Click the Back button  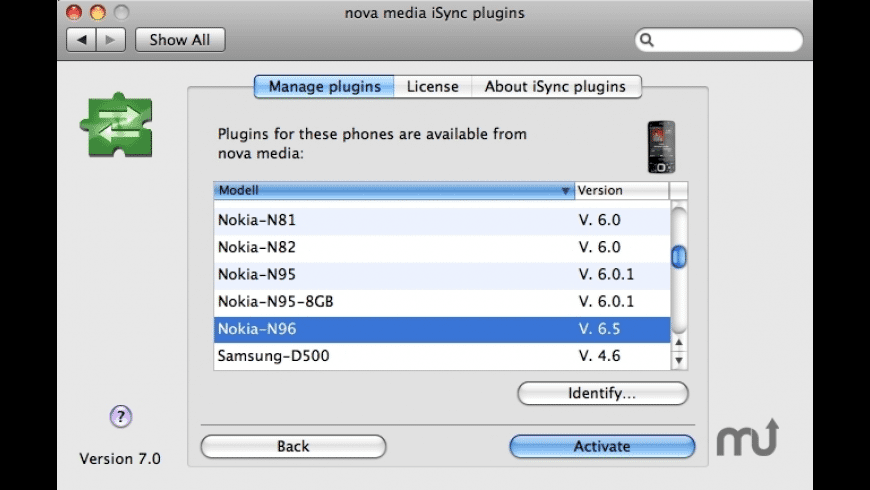click(x=293, y=446)
